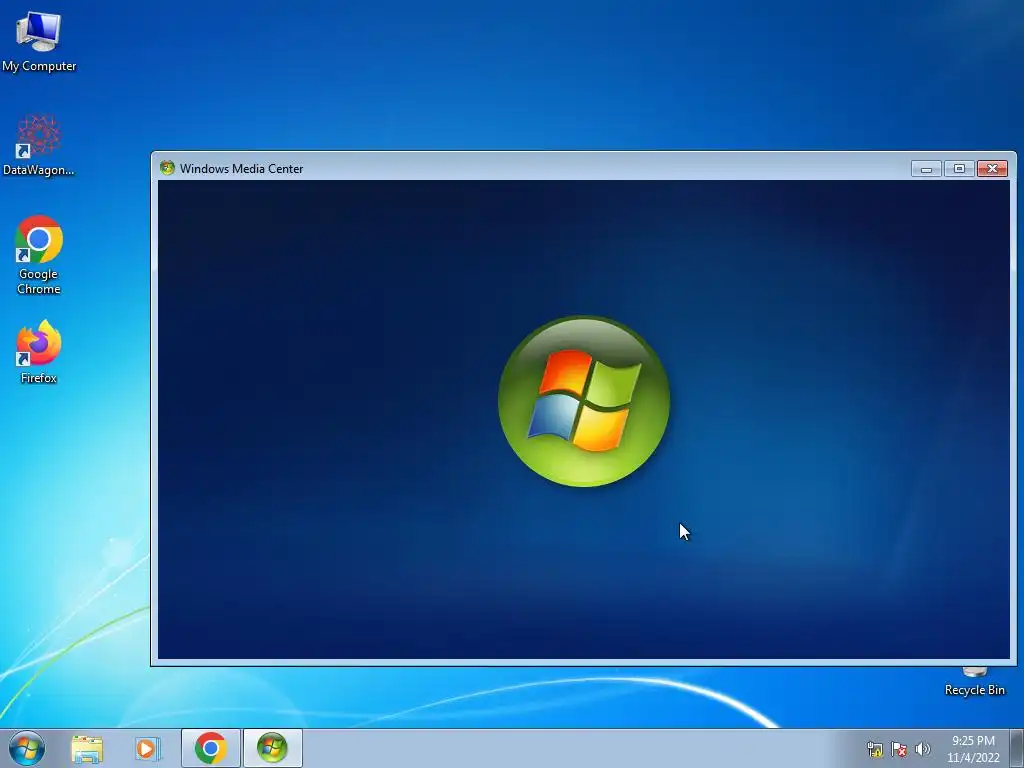
Task: Open the Recycle Bin on the desktop
Action: click(x=974, y=682)
